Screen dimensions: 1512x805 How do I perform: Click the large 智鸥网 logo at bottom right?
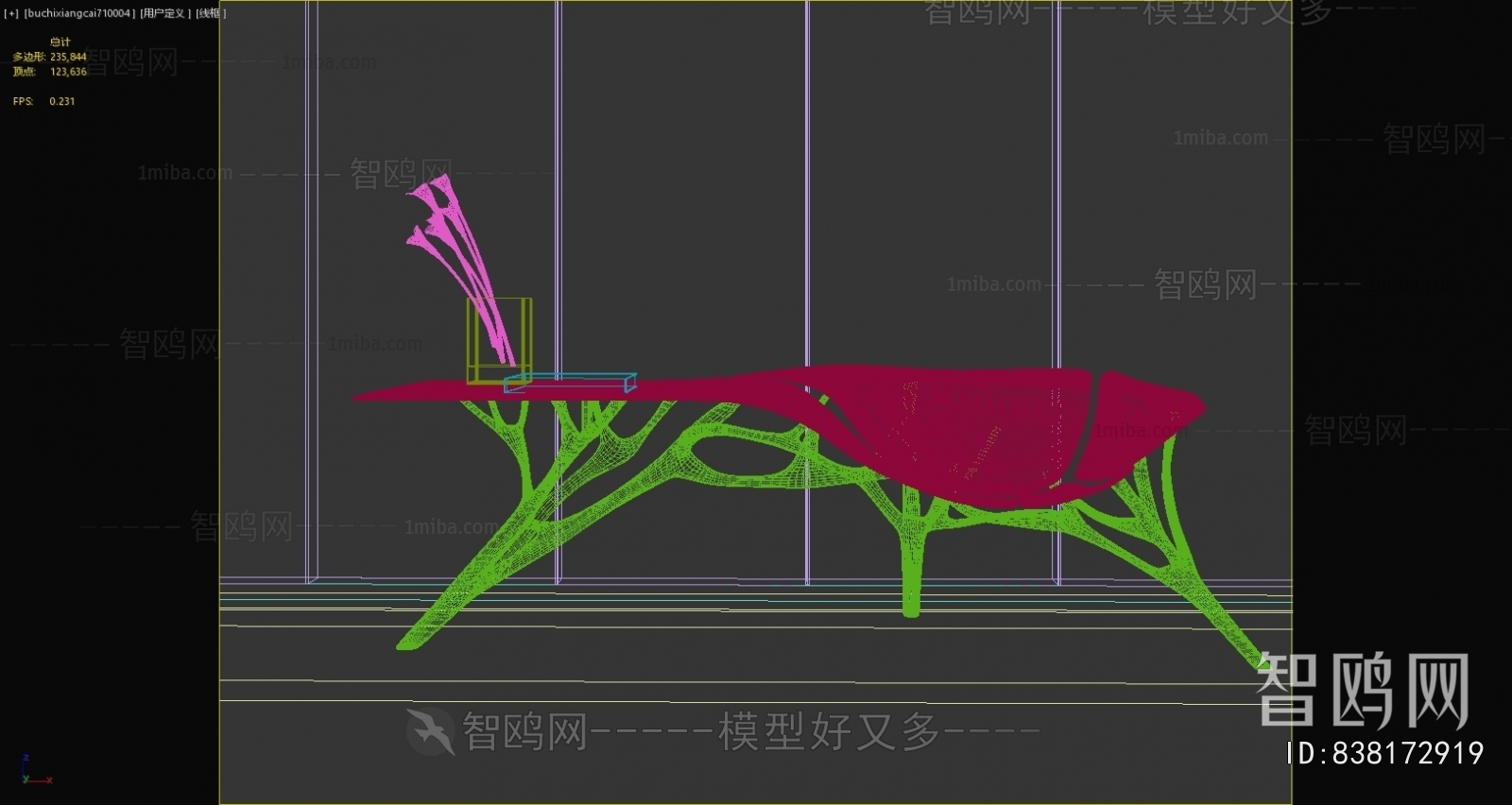pyautogui.click(x=1363, y=690)
